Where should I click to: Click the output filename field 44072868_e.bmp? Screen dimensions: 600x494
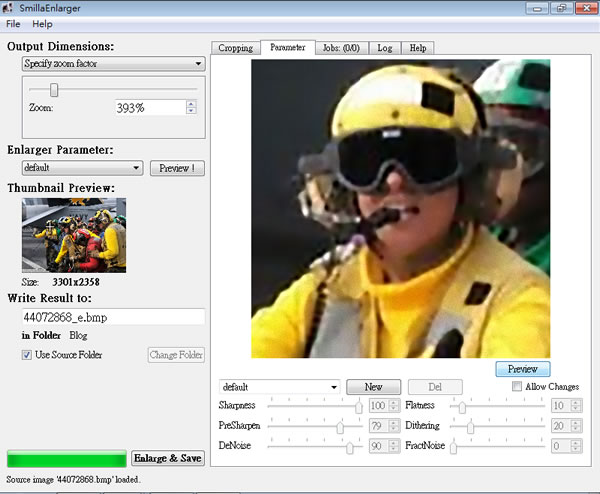click(x=114, y=317)
